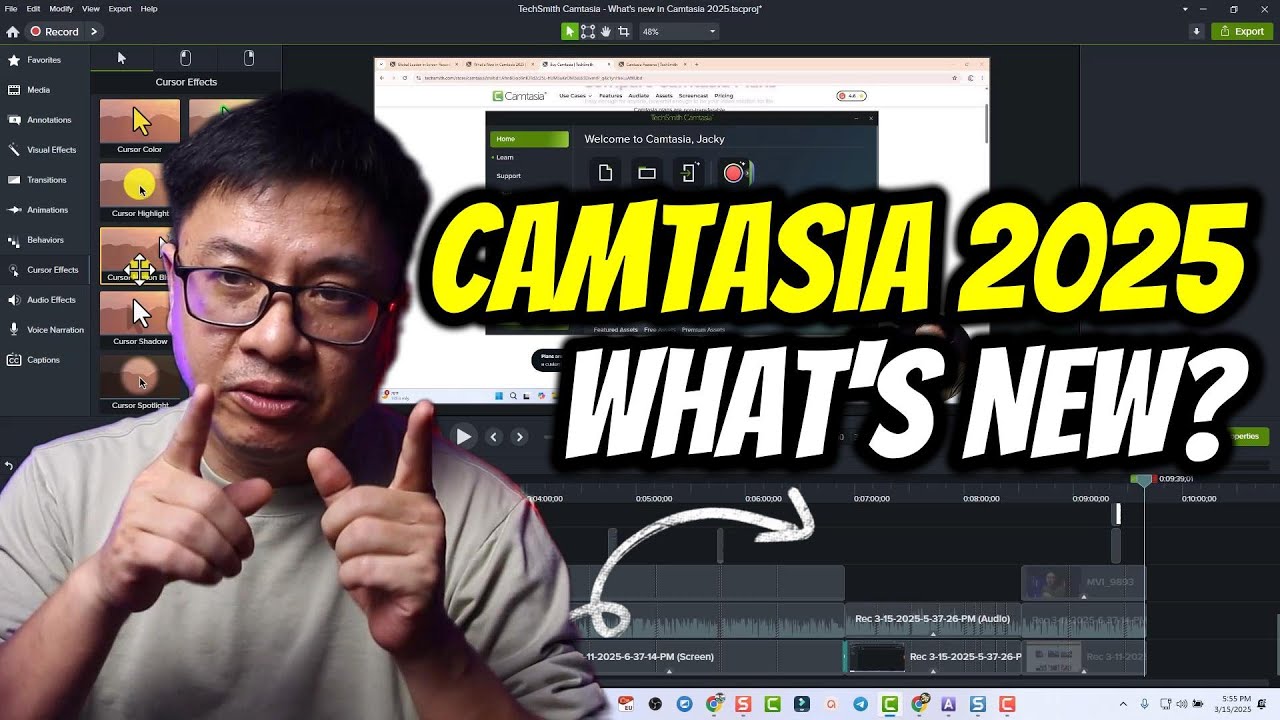The height and width of the screenshot is (720, 1280).
Task: Click the green Export button
Action: tap(1242, 31)
